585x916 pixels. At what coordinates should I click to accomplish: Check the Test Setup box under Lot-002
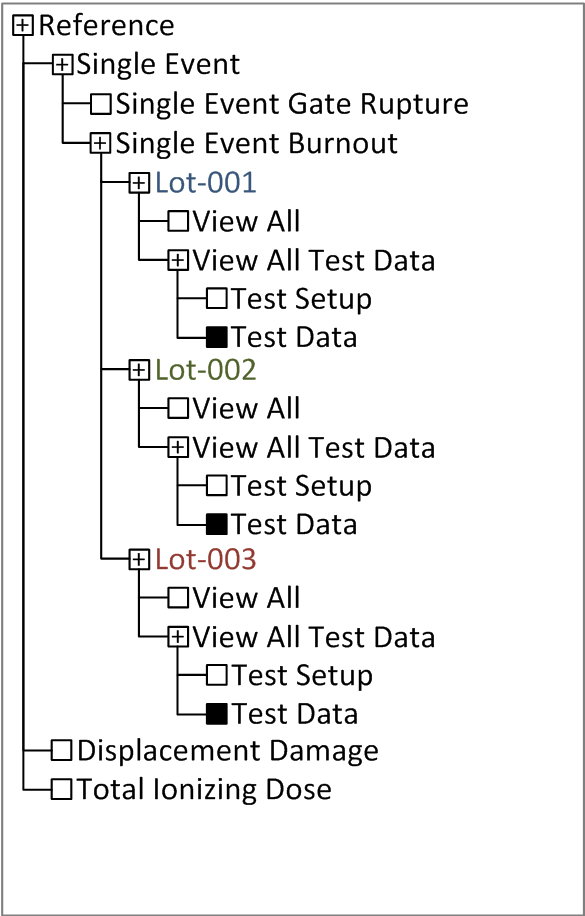(217, 485)
